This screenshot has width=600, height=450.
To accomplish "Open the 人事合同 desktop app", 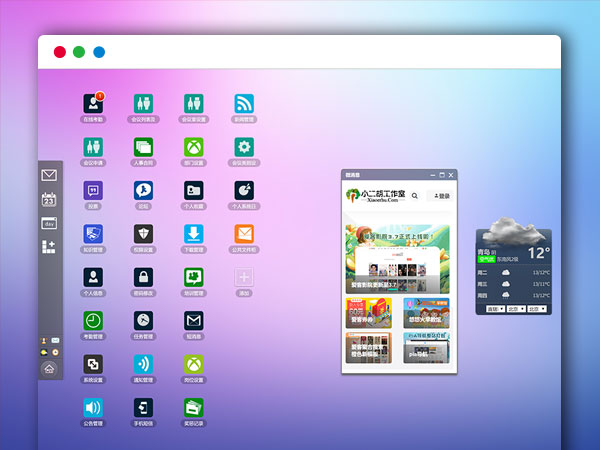I will click(144, 147).
